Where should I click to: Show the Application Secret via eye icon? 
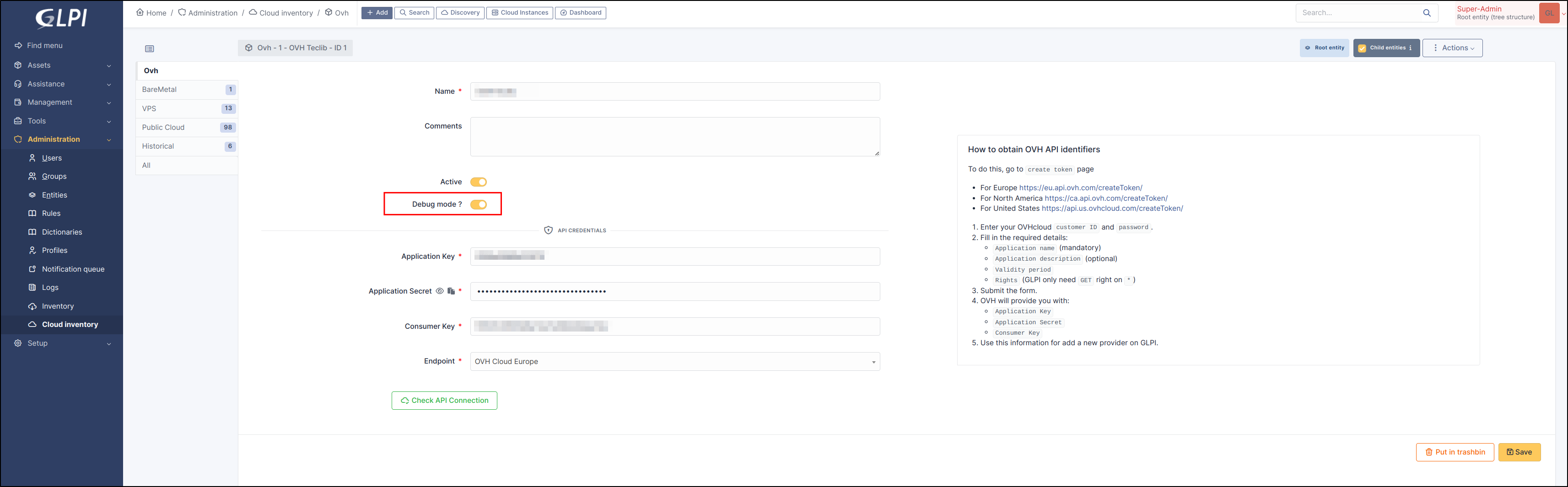pos(440,291)
